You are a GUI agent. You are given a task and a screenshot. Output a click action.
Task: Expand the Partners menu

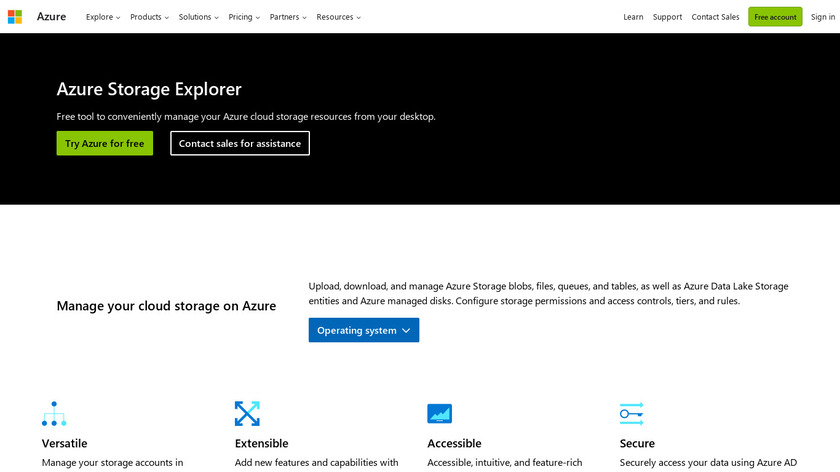288,17
